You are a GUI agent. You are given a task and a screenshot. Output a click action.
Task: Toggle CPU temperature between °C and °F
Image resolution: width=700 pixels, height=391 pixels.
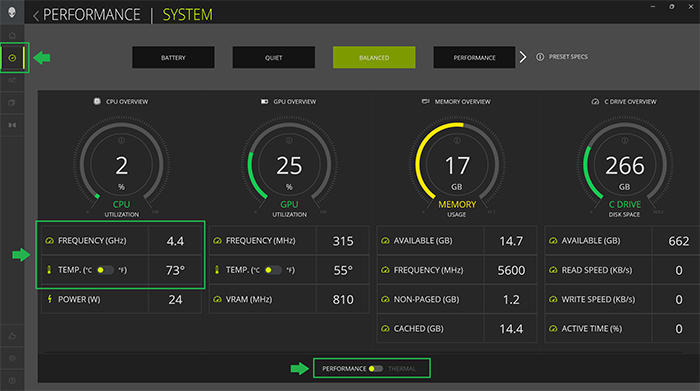coord(105,270)
